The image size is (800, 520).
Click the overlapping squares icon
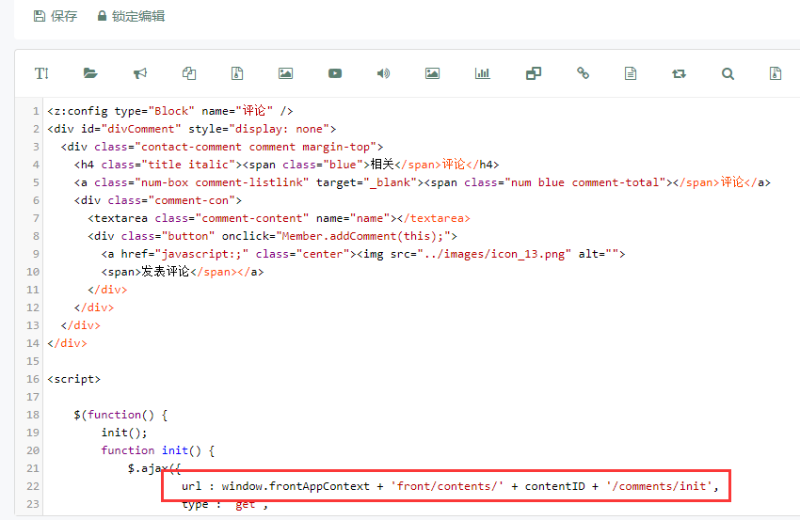point(533,73)
